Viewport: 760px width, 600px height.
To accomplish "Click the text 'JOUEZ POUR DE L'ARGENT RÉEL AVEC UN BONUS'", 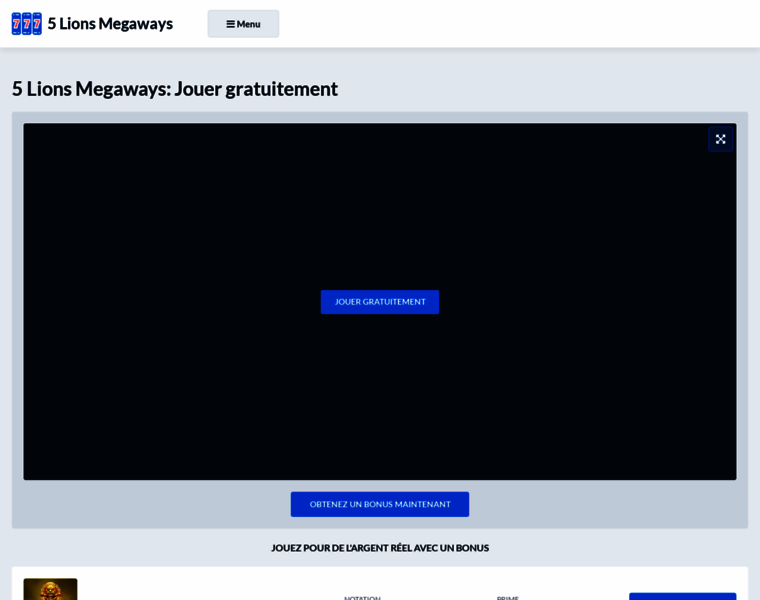I will (x=380, y=548).
